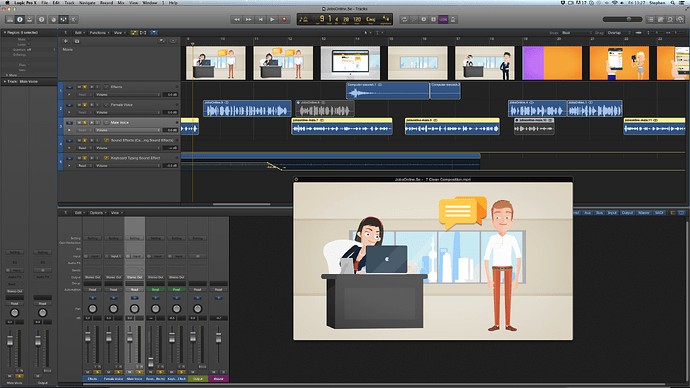This screenshot has width=690, height=388.
Task: Open the Help menu in menu bar
Action: (173, 3)
